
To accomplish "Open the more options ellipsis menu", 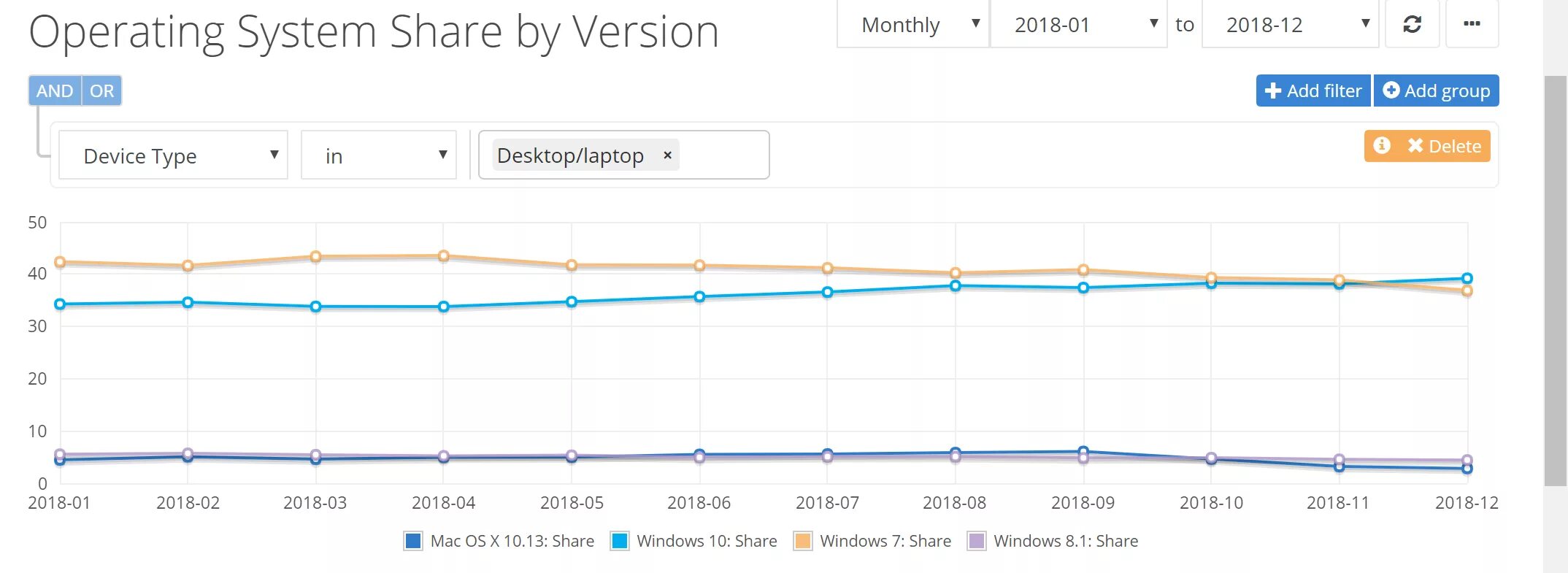I will click(x=1472, y=24).
